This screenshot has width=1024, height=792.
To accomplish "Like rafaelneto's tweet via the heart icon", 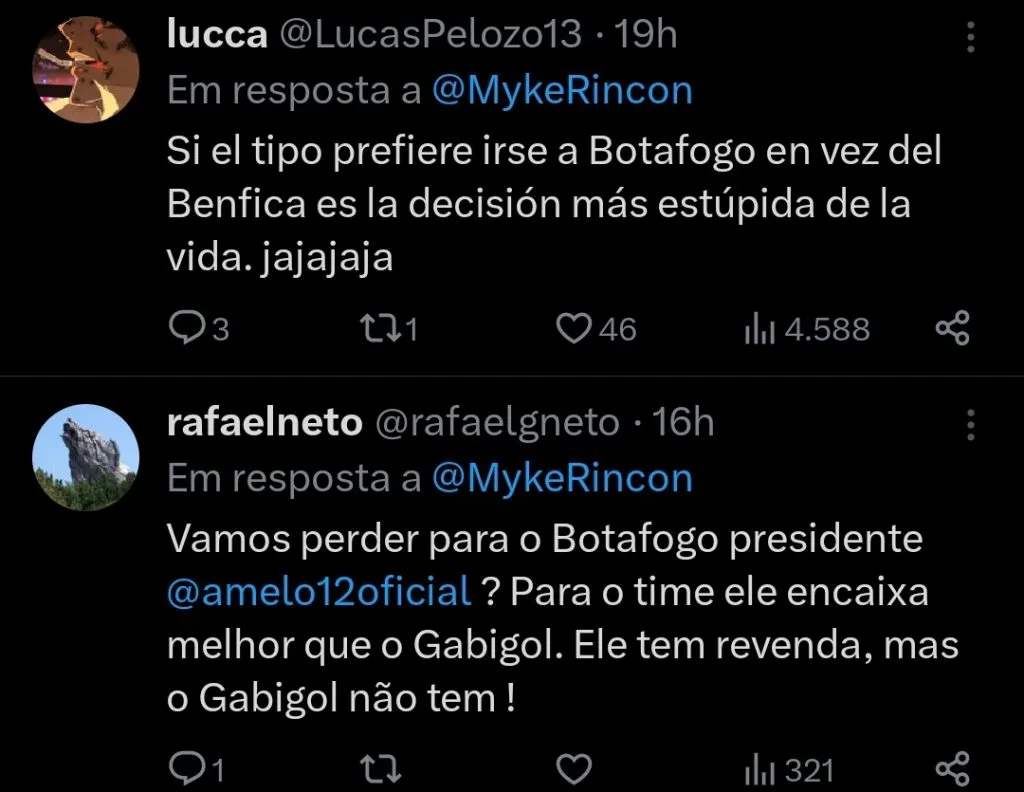I will pyautogui.click(x=572, y=768).
